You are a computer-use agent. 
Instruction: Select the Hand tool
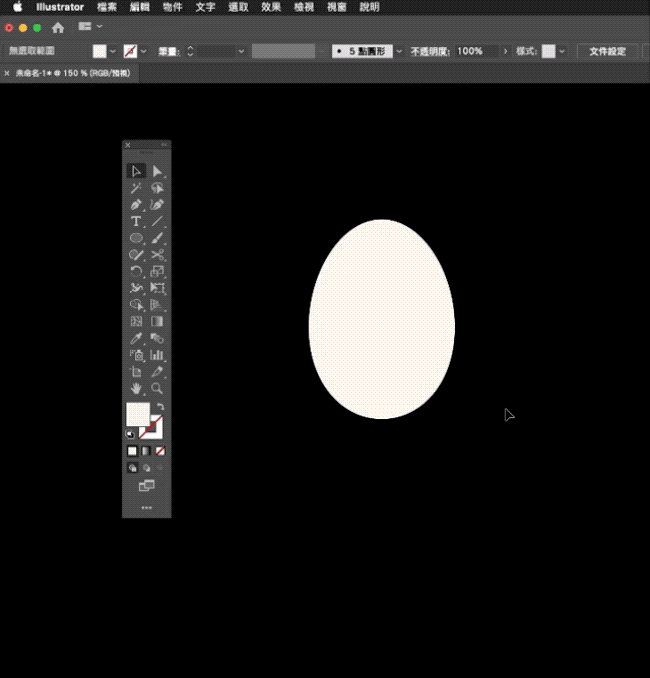(x=136, y=388)
